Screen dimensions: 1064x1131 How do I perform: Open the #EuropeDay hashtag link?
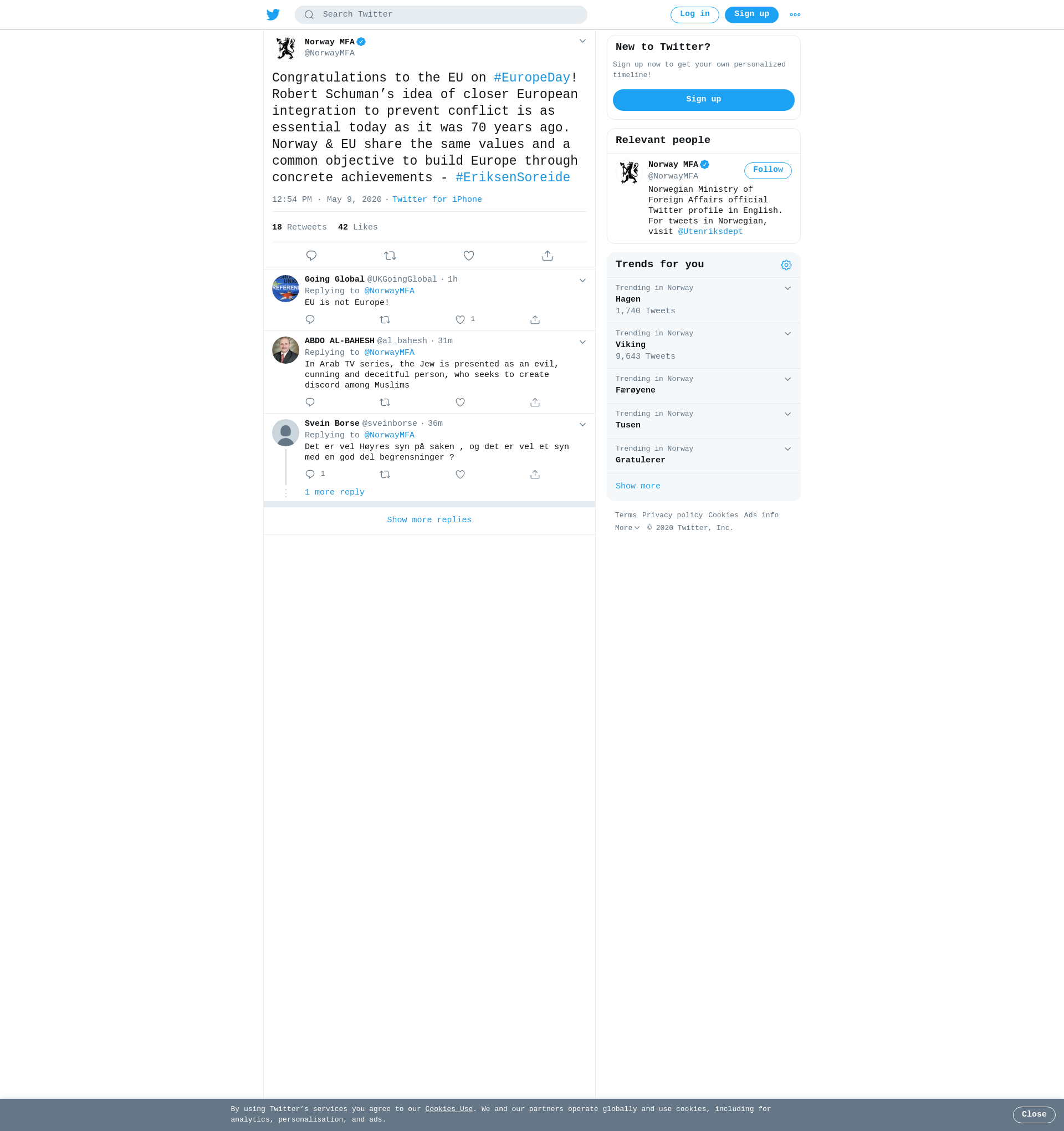pos(531,78)
